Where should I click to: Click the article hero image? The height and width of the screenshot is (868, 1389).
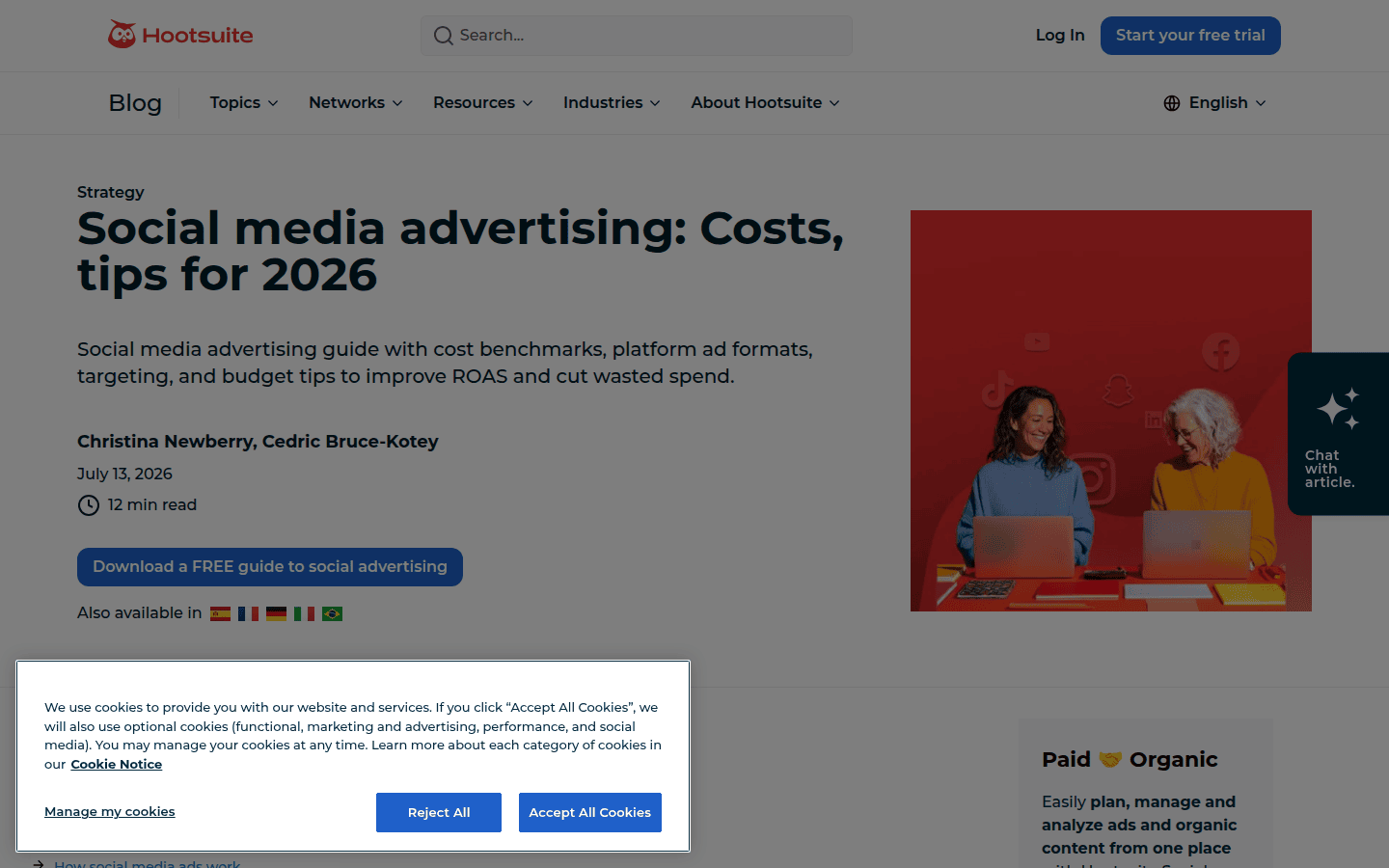pos(1111,411)
